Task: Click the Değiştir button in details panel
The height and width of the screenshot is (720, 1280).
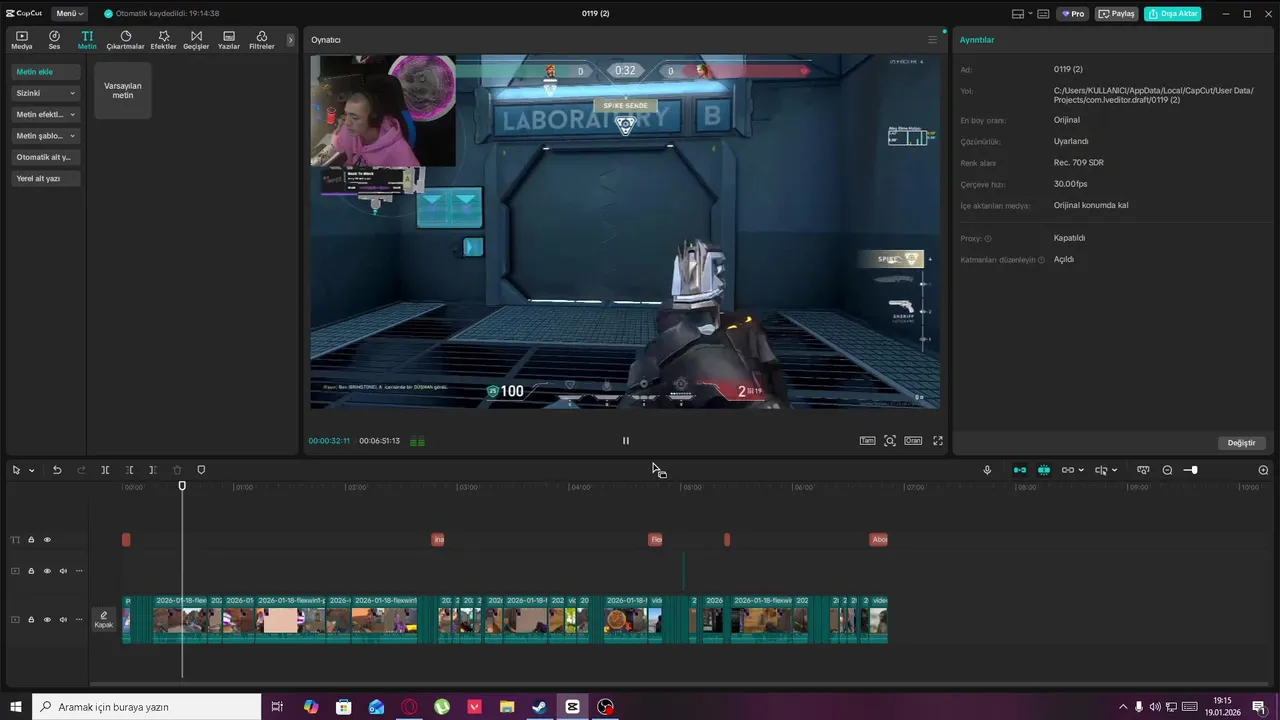Action: [1241, 443]
